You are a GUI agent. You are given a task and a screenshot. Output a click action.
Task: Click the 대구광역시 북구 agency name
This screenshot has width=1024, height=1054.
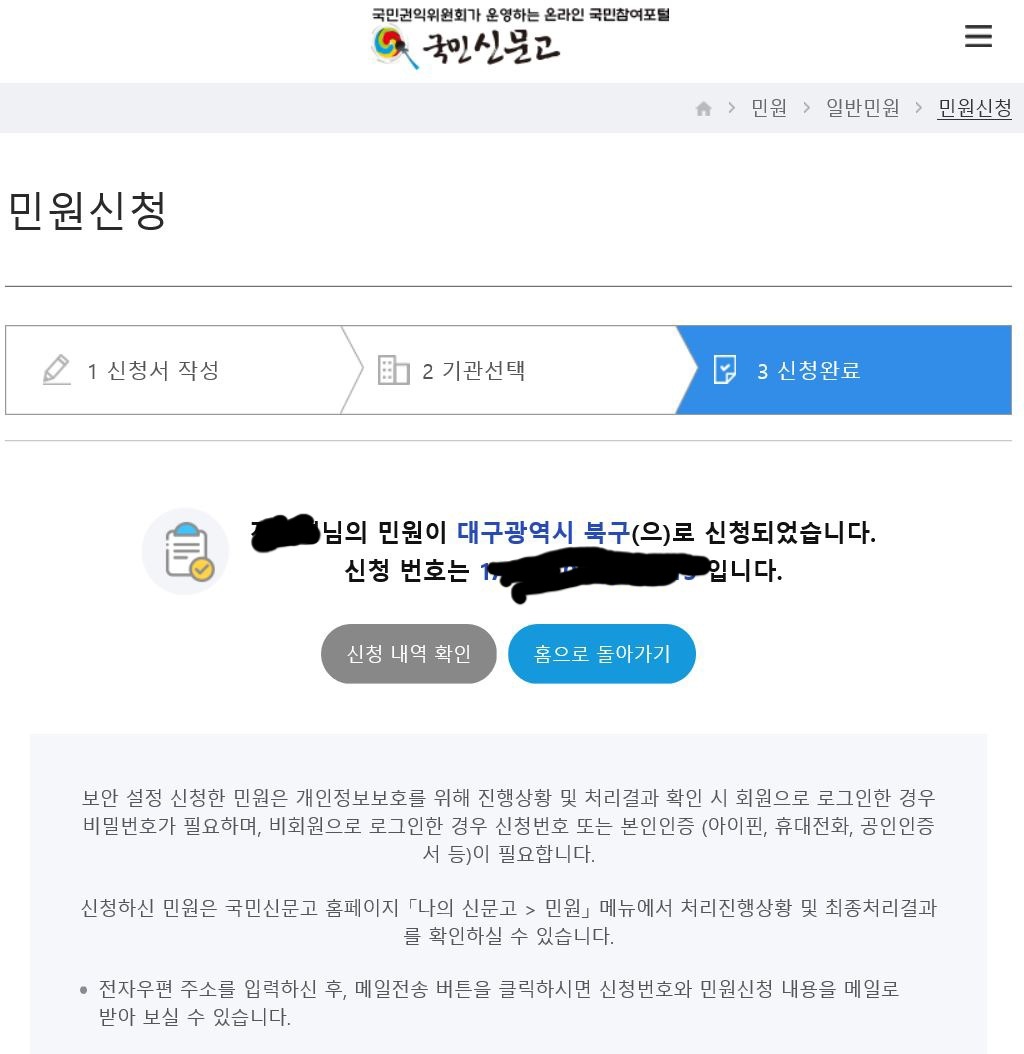pyautogui.click(x=543, y=532)
